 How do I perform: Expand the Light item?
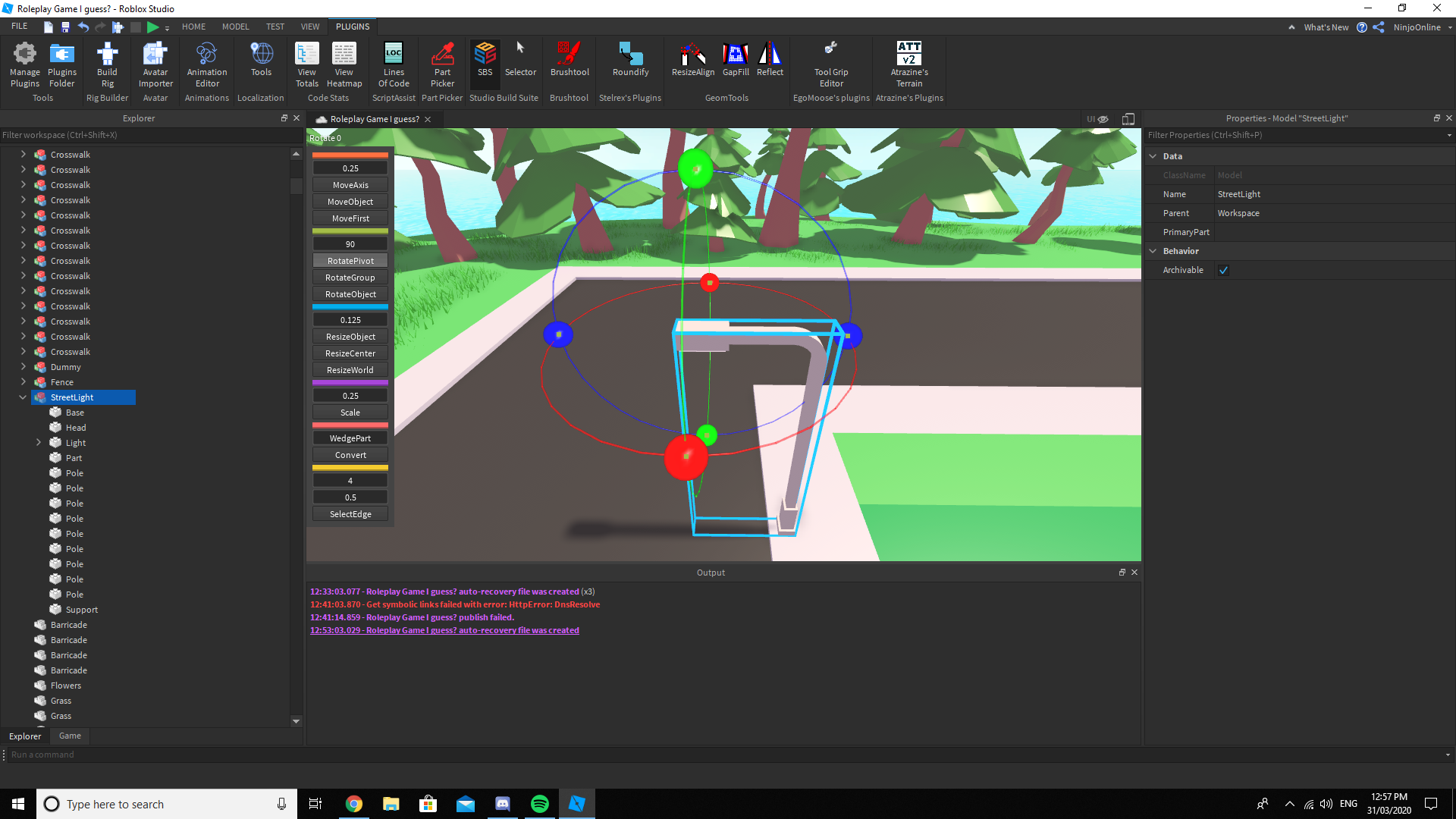click(x=38, y=443)
